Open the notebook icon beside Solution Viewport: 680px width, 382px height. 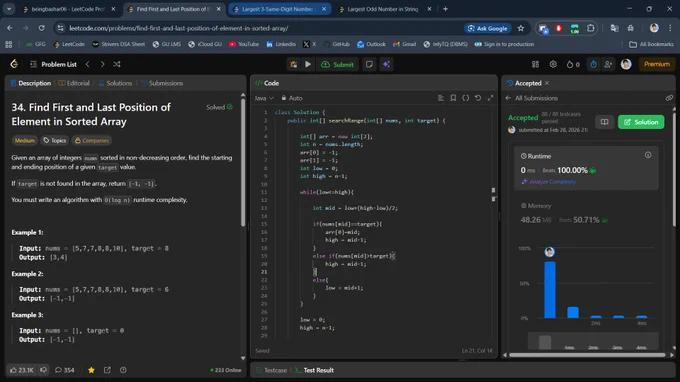click(605, 122)
